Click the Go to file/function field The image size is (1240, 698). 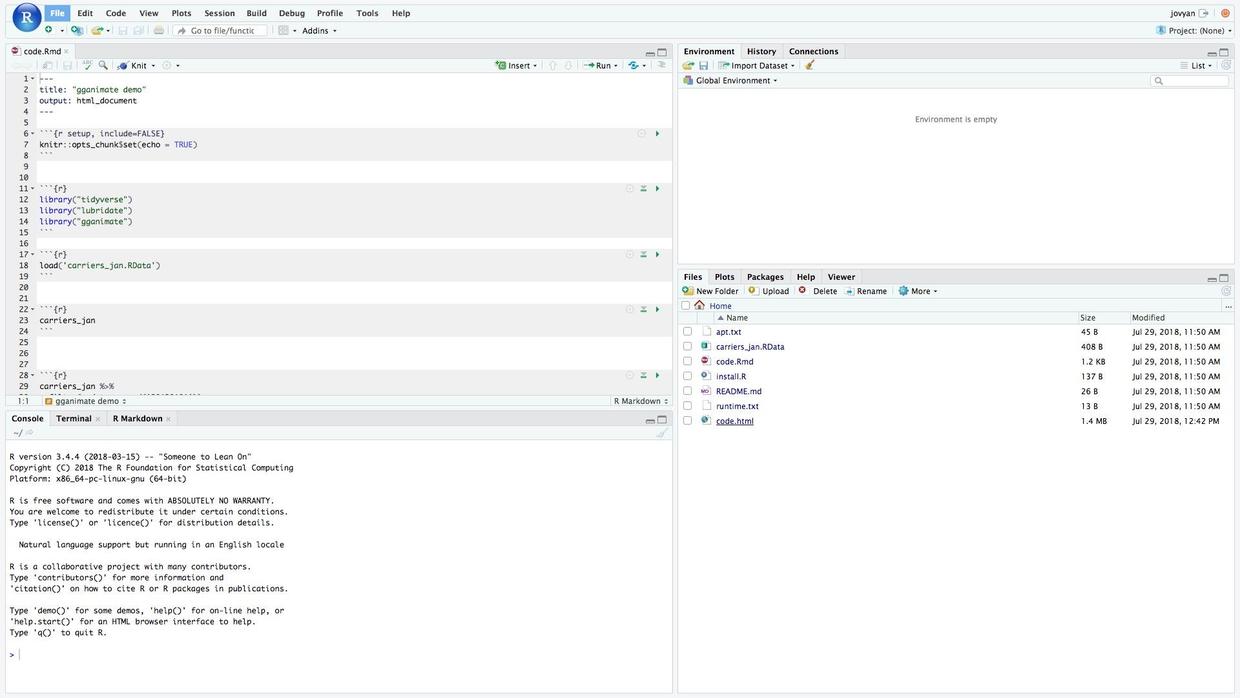pyautogui.click(x=227, y=31)
